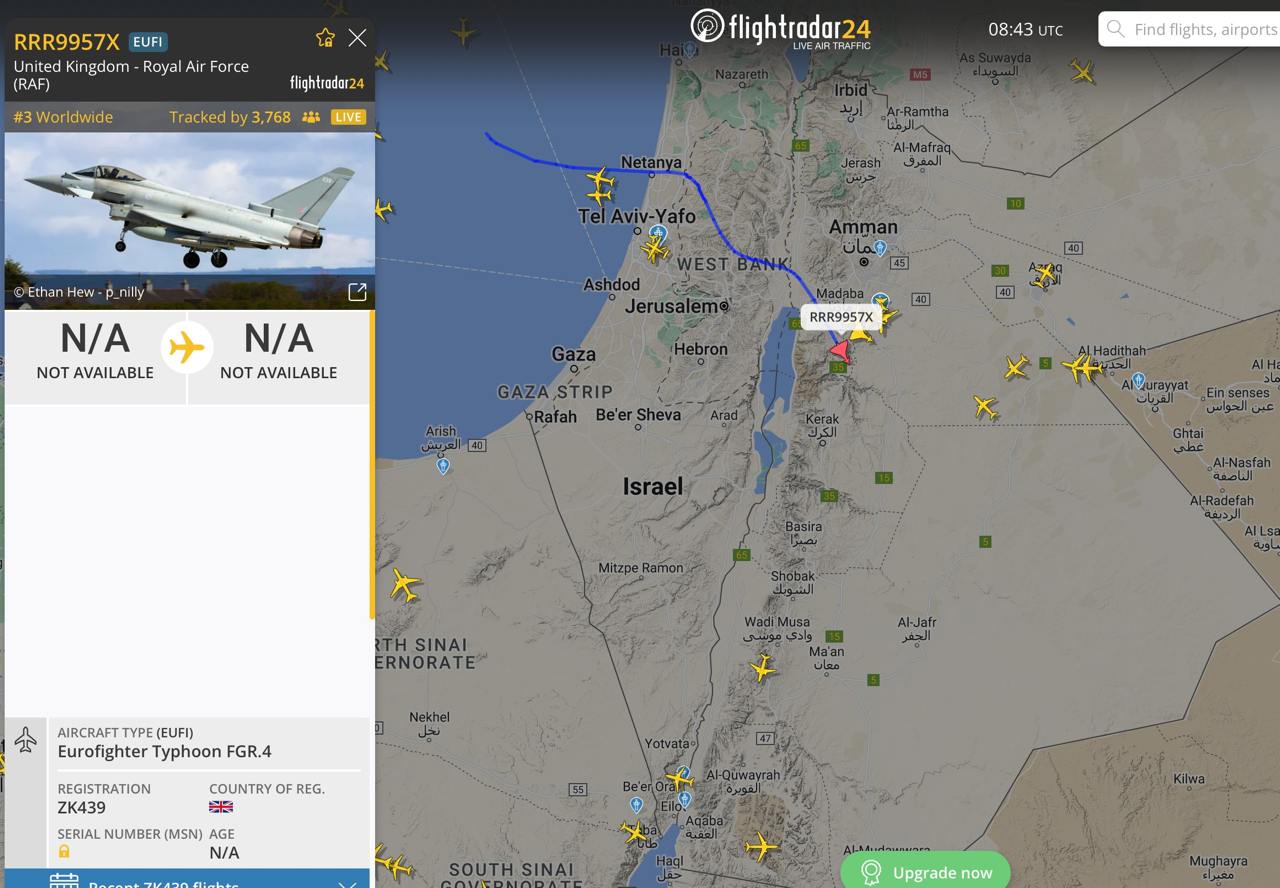Select the search magnifier icon
Image resolution: width=1280 pixels, height=888 pixels.
point(1115,29)
